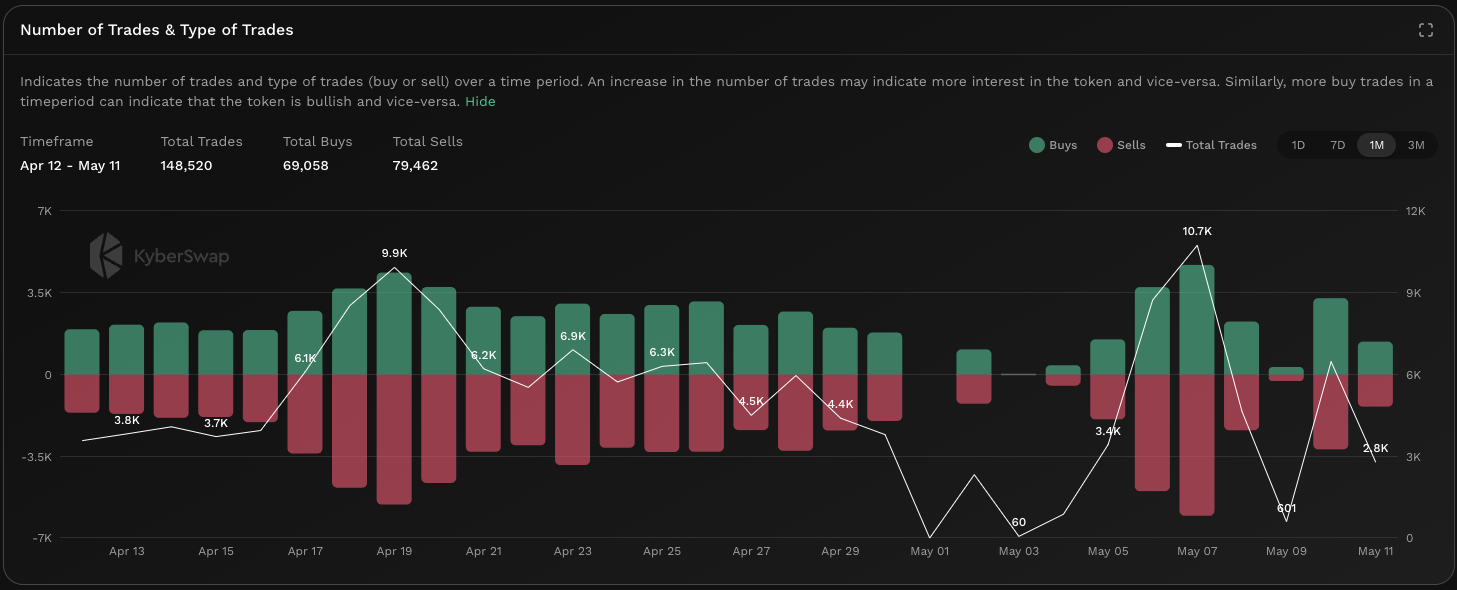Image resolution: width=1457 pixels, height=590 pixels.
Task: Click the red sell bar for Apr 19
Action: pyautogui.click(x=394, y=438)
